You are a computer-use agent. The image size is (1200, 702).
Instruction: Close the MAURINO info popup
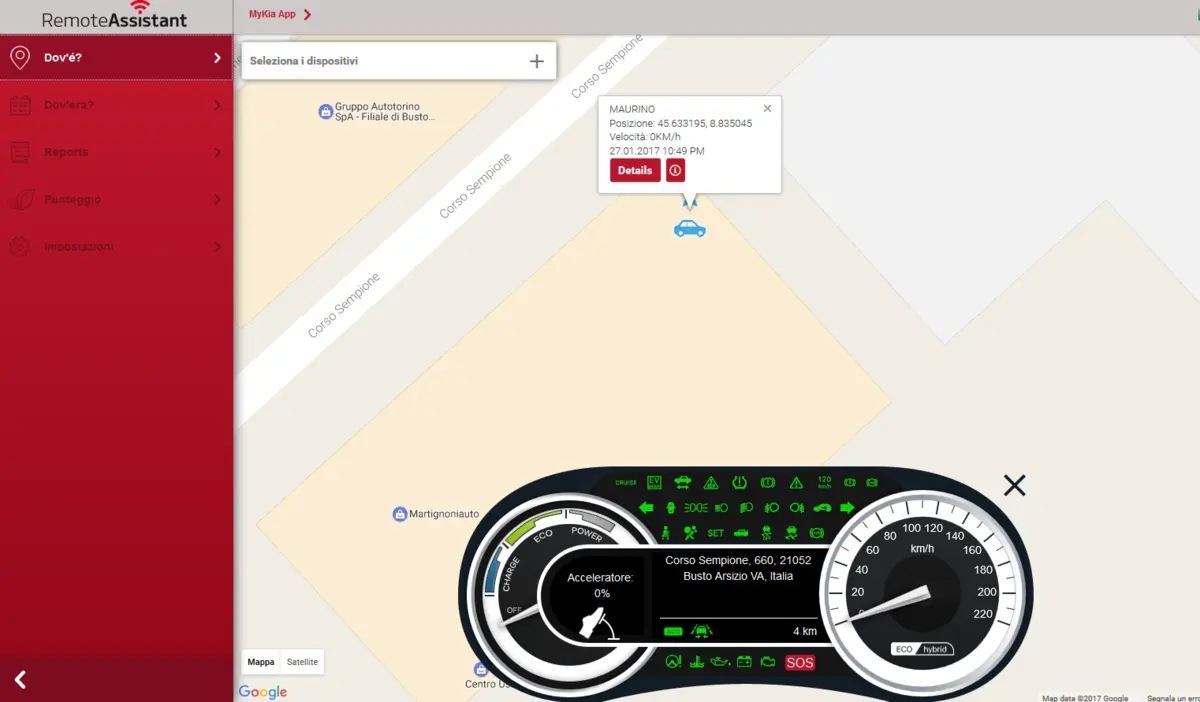[767, 108]
